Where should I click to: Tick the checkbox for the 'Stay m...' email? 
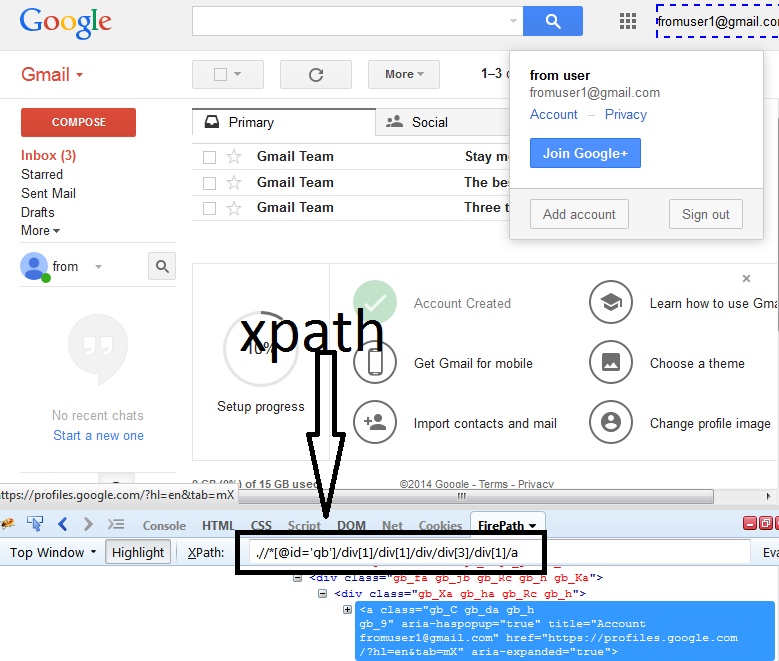[210, 158]
